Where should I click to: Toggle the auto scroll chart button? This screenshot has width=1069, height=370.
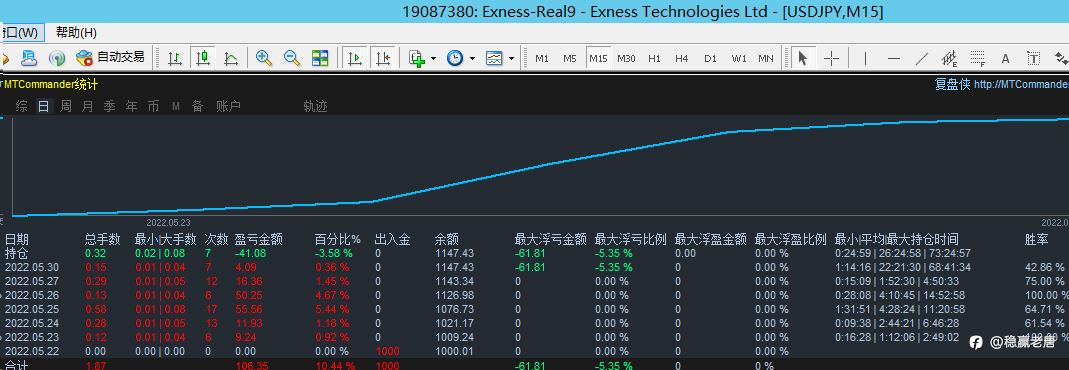[x=354, y=58]
